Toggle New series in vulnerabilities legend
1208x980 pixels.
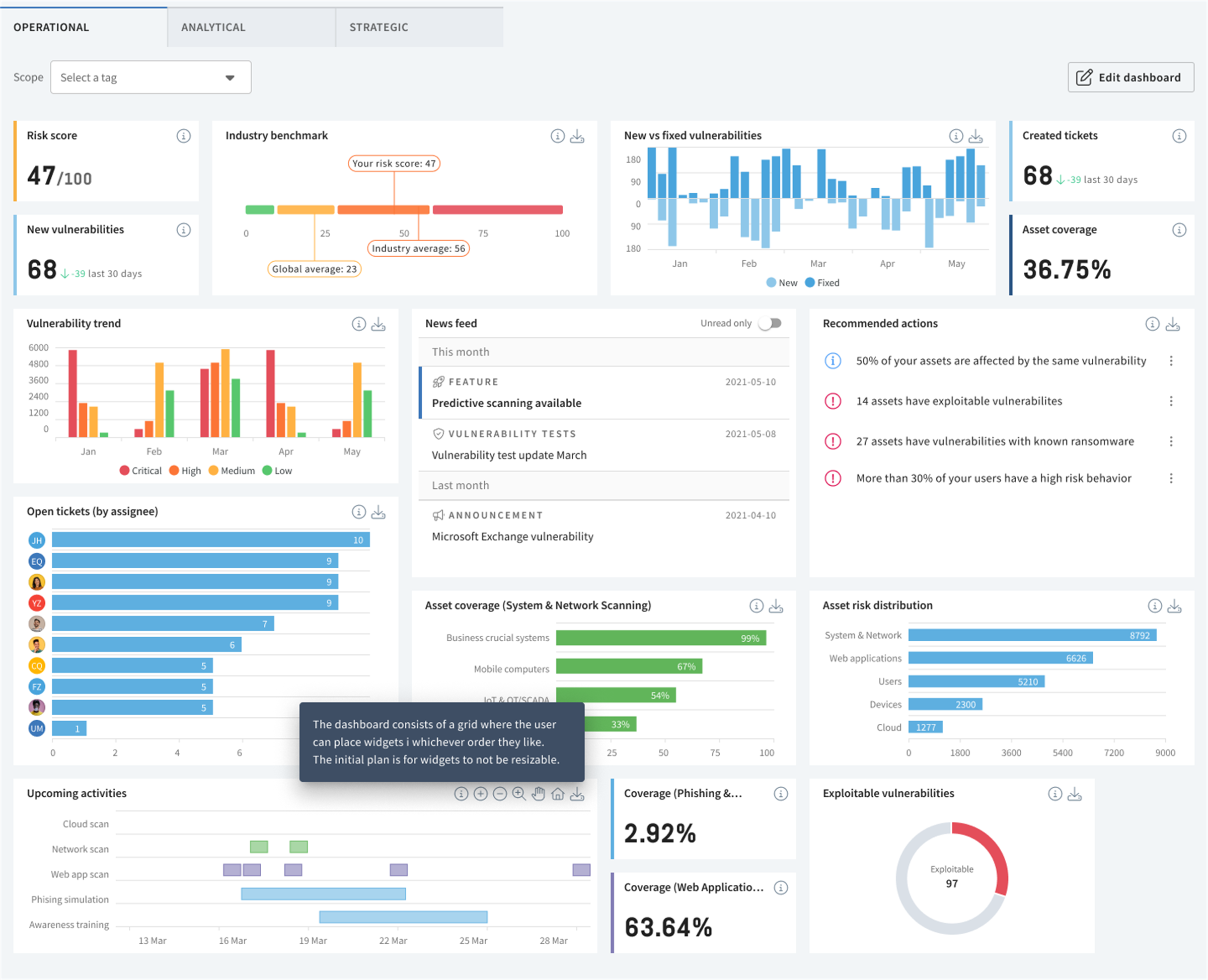tap(782, 283)
